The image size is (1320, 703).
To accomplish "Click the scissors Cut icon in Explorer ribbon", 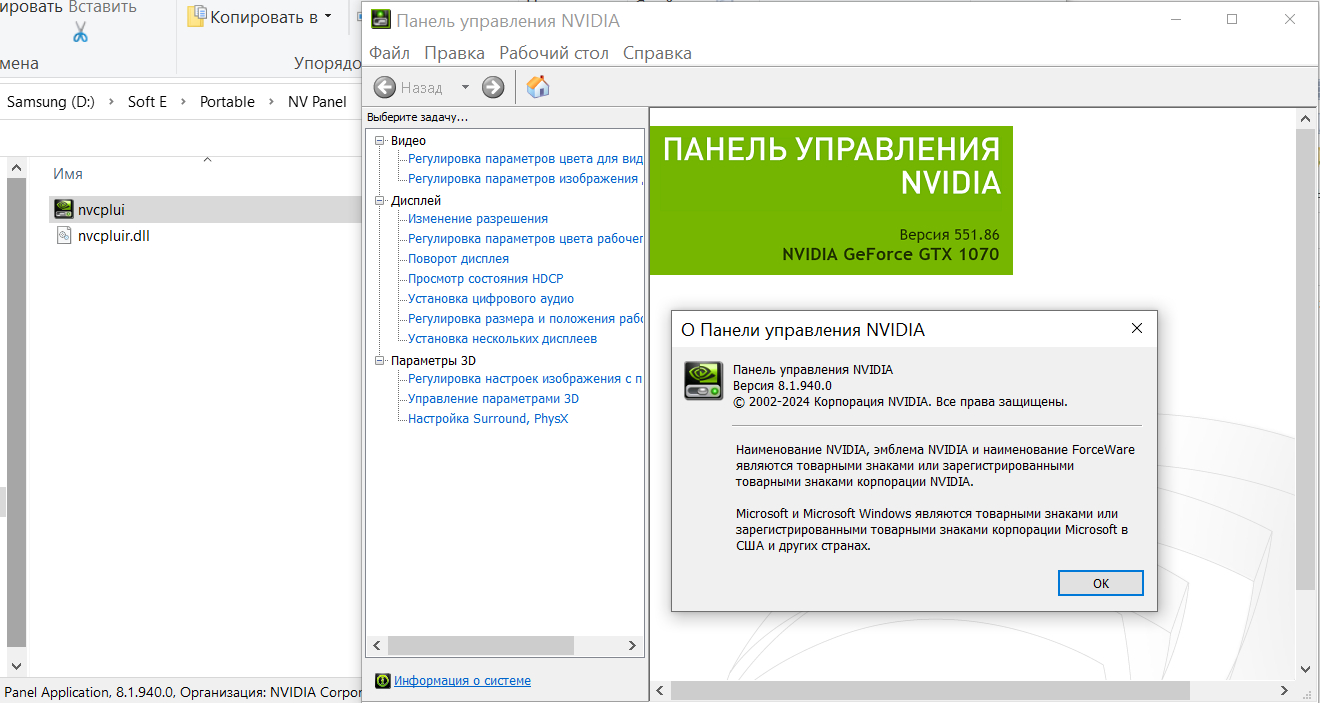I will [x=80, y=32].
